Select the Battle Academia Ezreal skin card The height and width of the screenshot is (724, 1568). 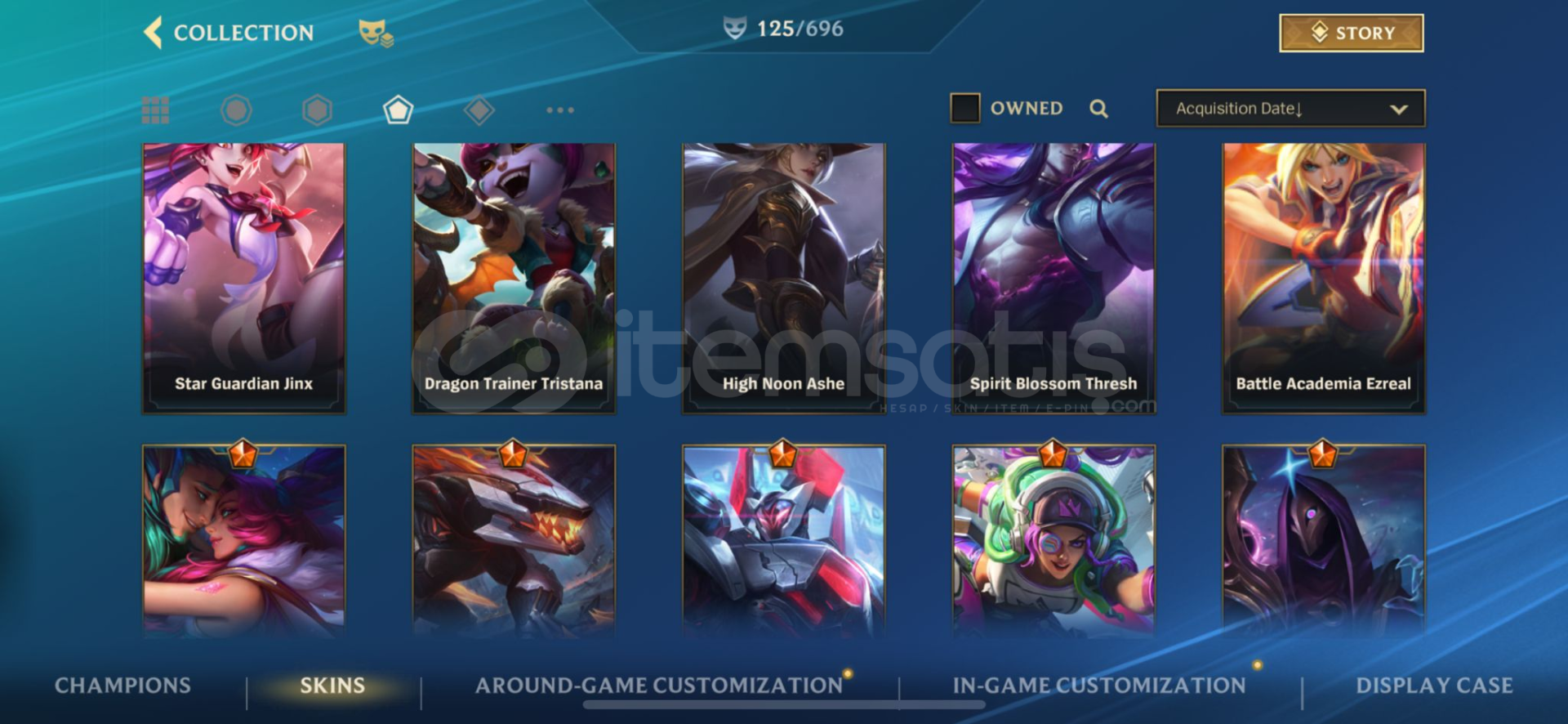[x=1323, y=278]
